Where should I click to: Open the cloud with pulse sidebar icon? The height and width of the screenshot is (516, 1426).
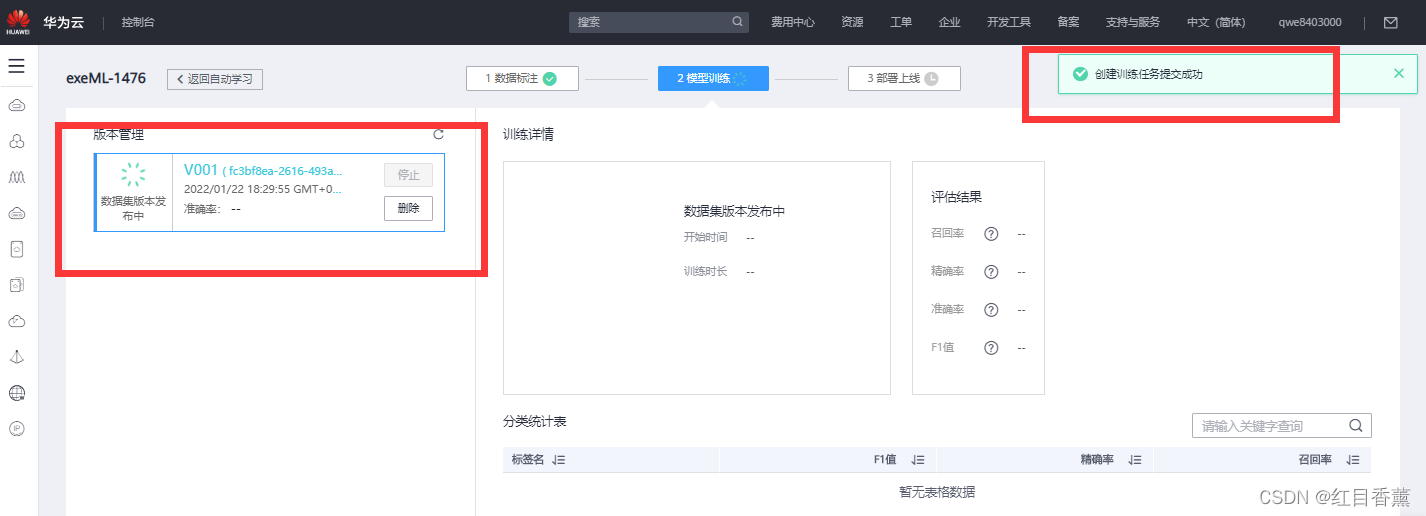pos(16,321)
